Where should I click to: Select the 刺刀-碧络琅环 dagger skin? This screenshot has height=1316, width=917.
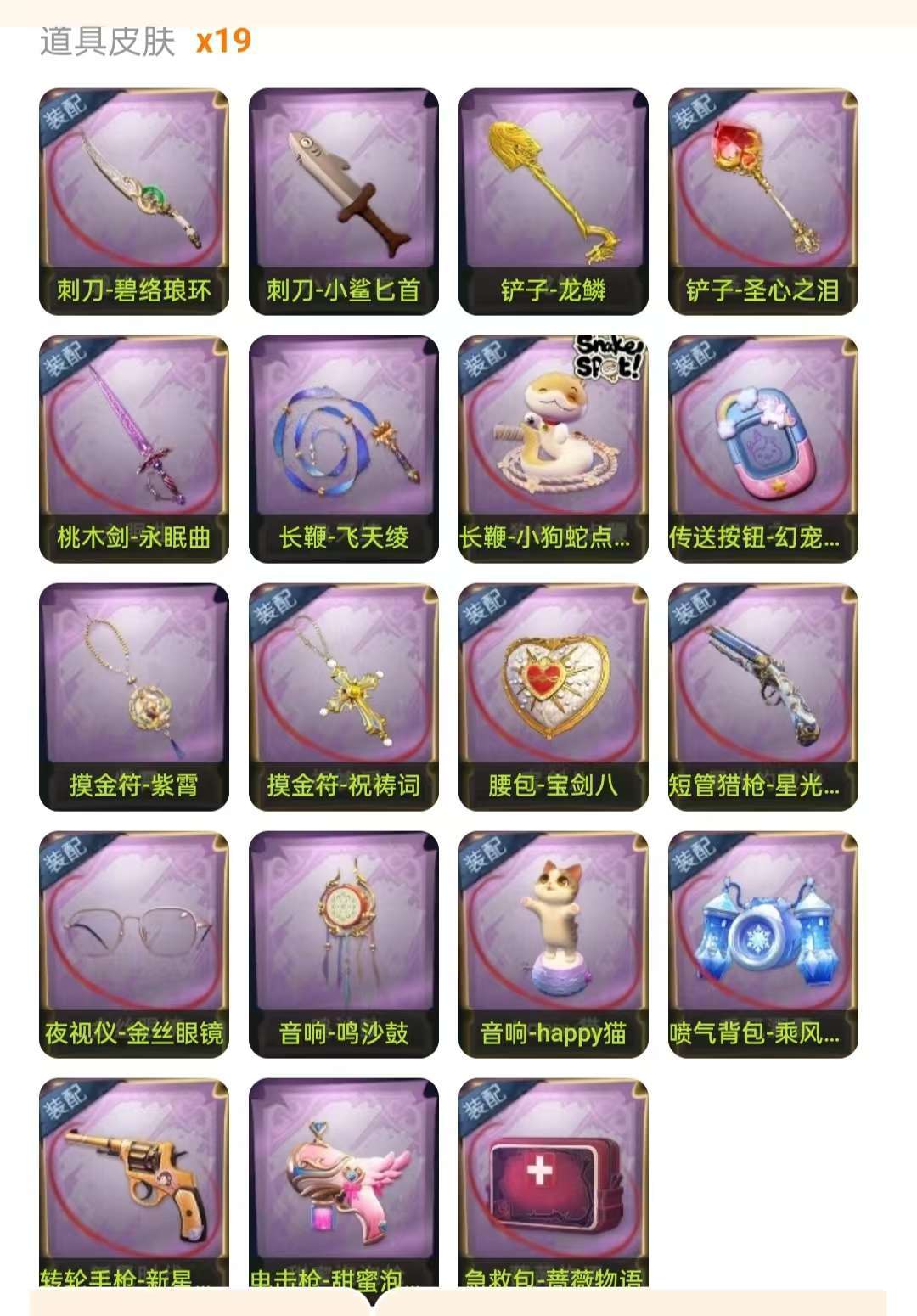tap(134, 202)
